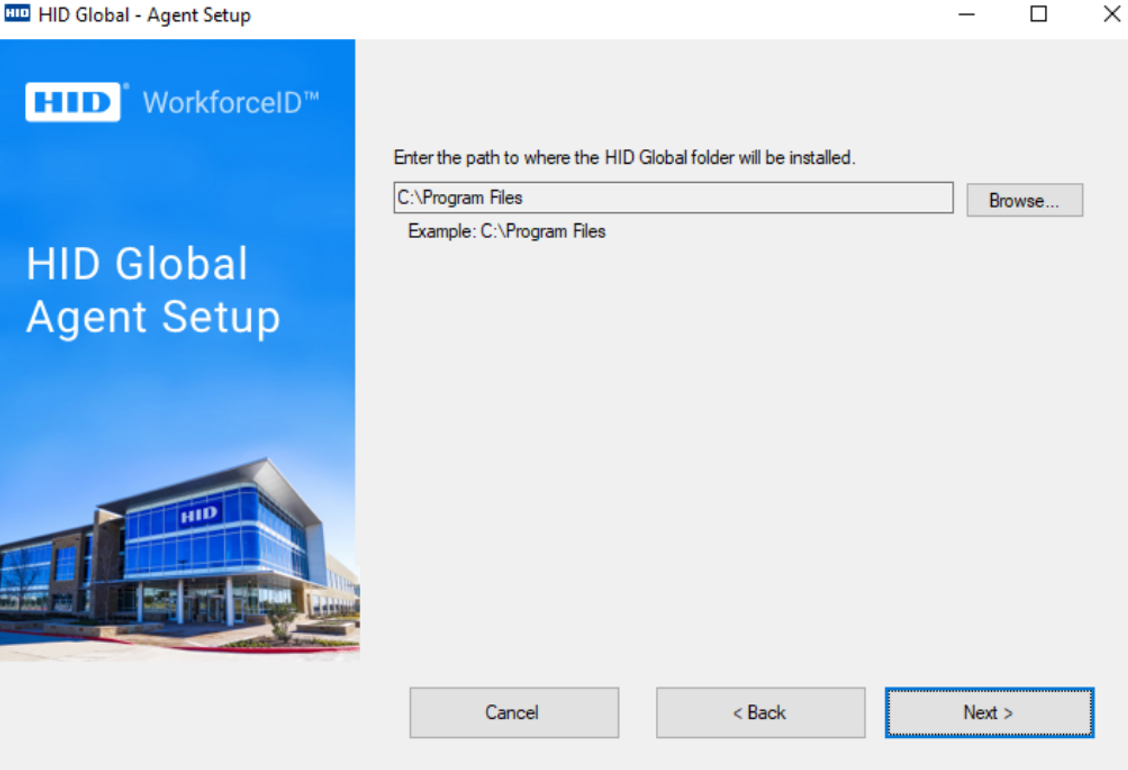
Task: Open the Browse... folder picker
Action: 1024,200
